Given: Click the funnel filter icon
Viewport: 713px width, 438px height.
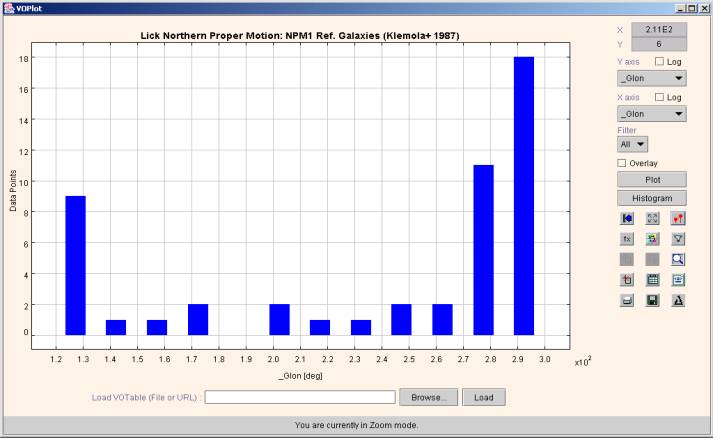Looking at the screenshot, I should [x=678, y=239].
